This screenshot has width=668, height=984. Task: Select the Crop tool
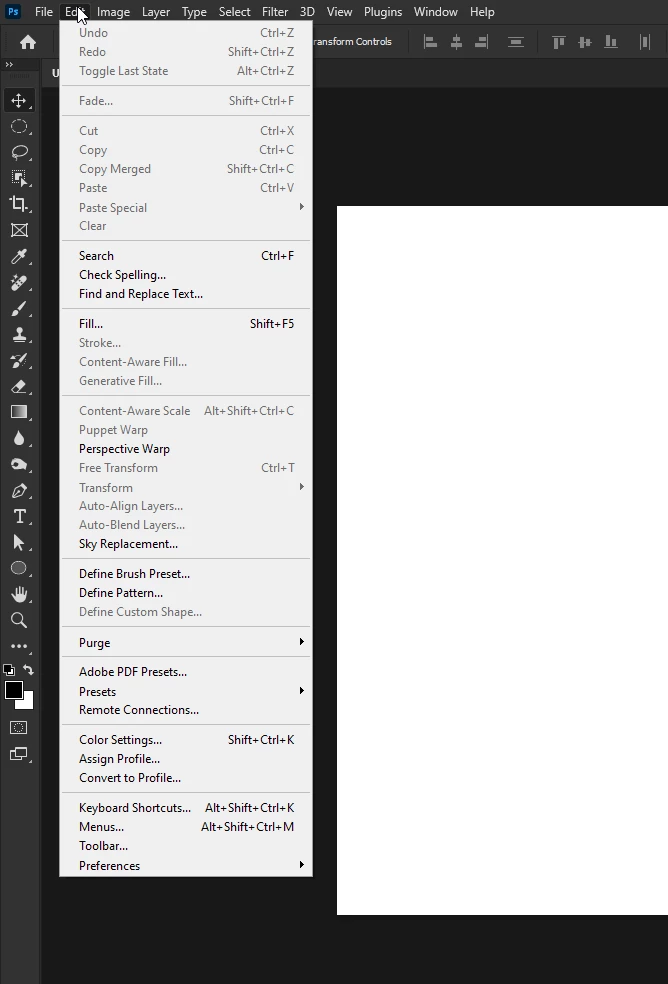[19, 203]
